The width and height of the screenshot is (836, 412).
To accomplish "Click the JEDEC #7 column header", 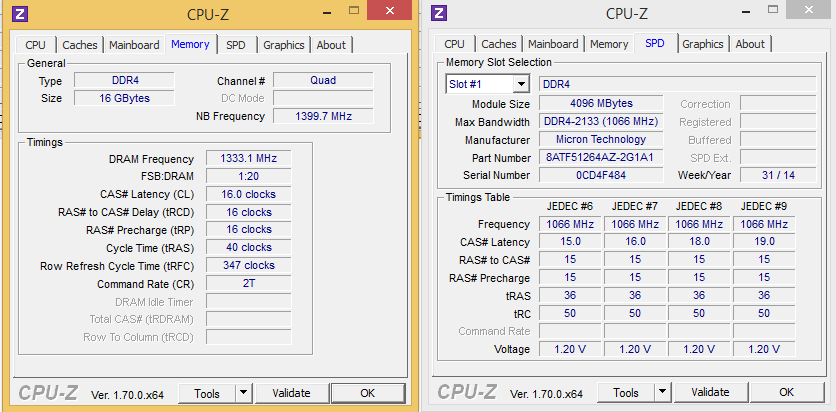I will point(634,206).
